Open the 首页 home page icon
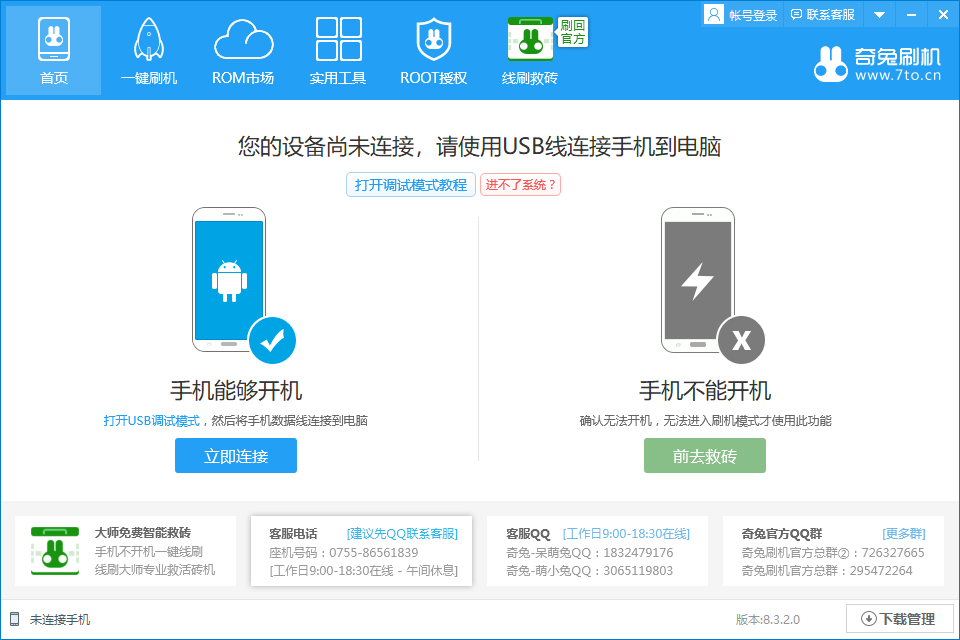The width and height of the screenshot is (960, 640). (52, 38)
